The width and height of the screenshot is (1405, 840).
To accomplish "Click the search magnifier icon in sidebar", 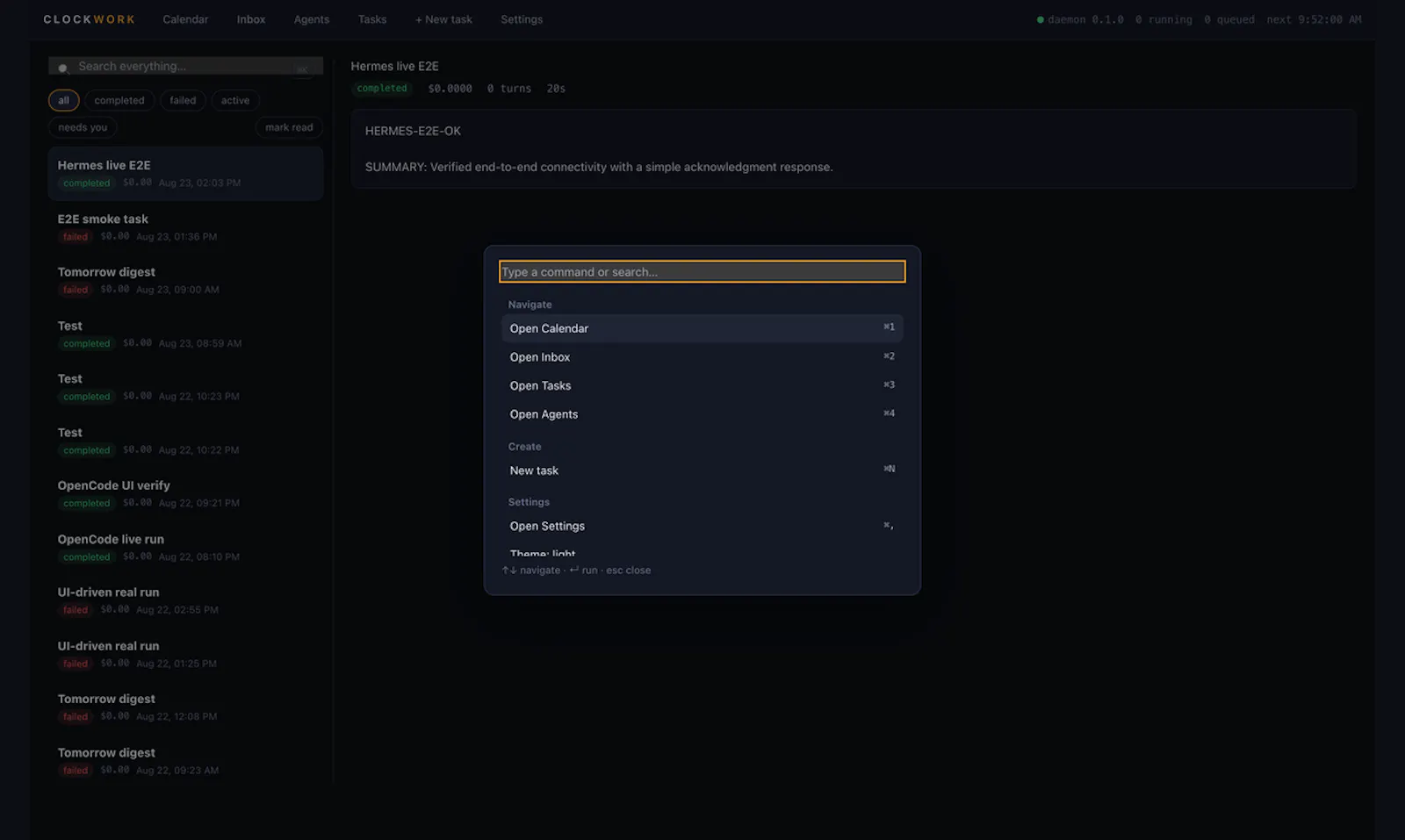I will [63, 68].
